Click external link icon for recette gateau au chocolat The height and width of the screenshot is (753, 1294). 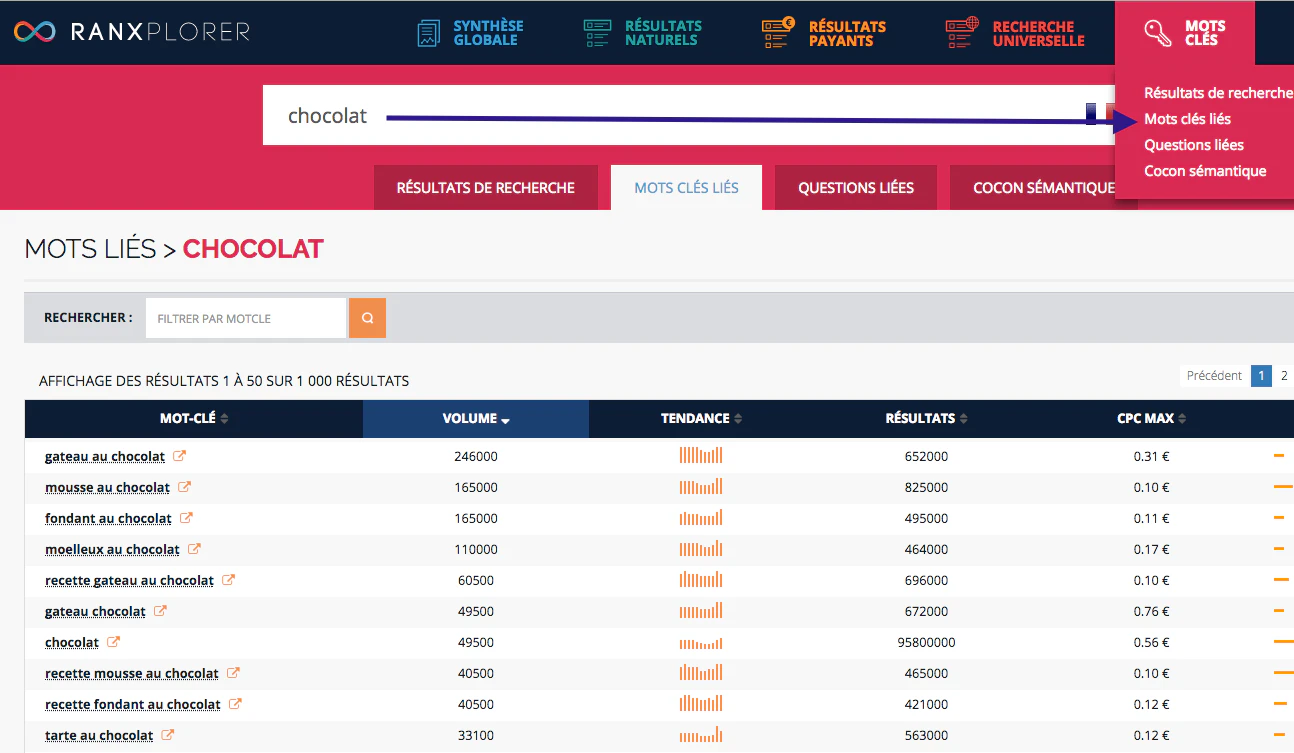[x=229, y=580]
